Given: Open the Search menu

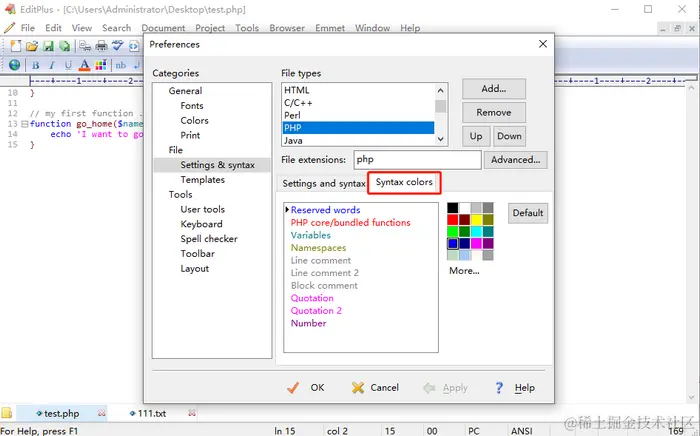Looking at the screenshot, I should point(117,28).
